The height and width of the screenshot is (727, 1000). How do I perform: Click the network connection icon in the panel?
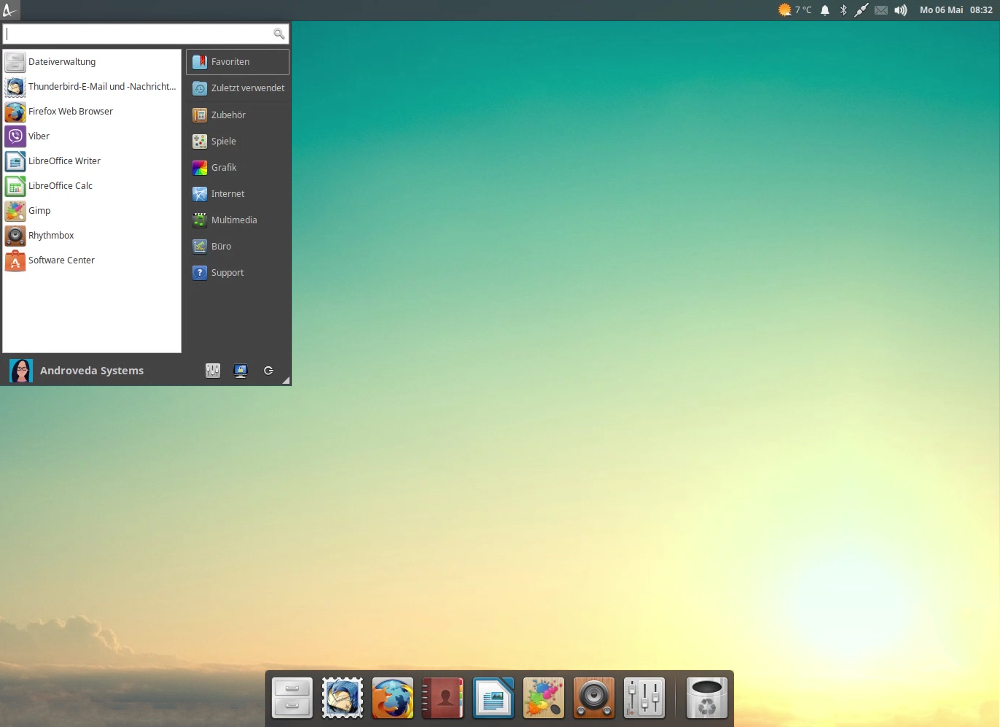tap(861, 10)
